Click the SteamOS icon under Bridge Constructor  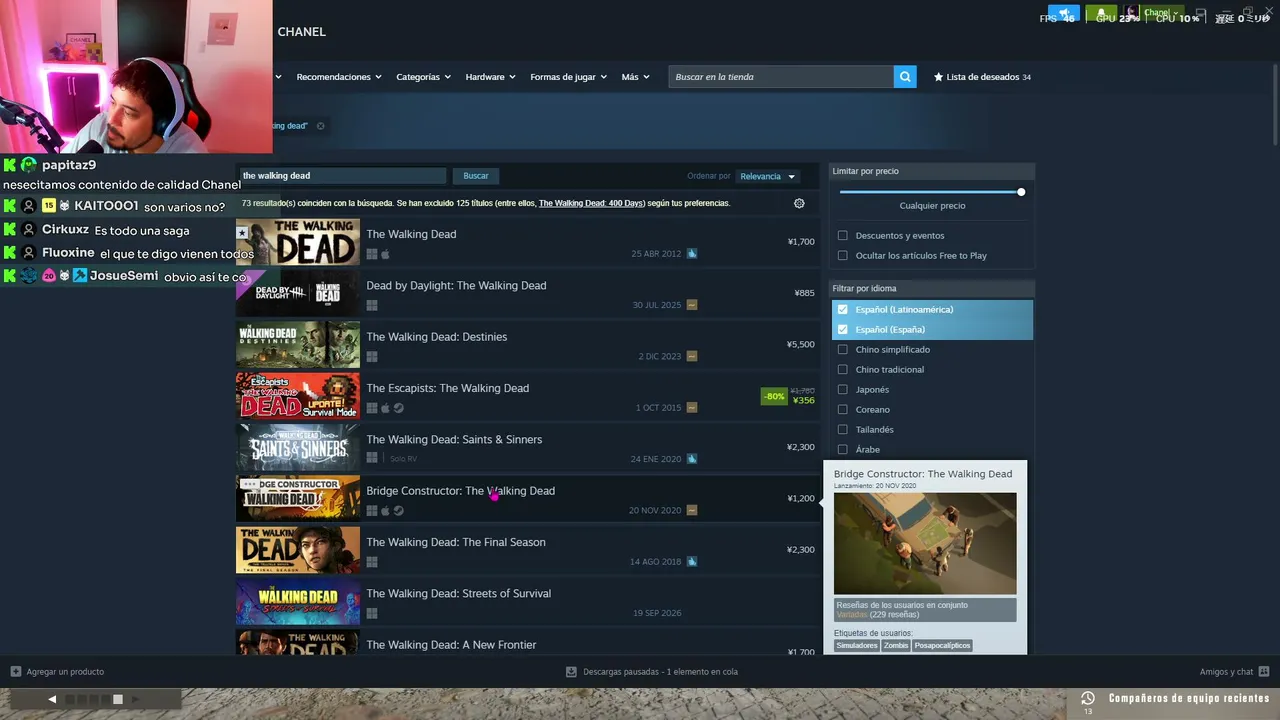(398, 511)
